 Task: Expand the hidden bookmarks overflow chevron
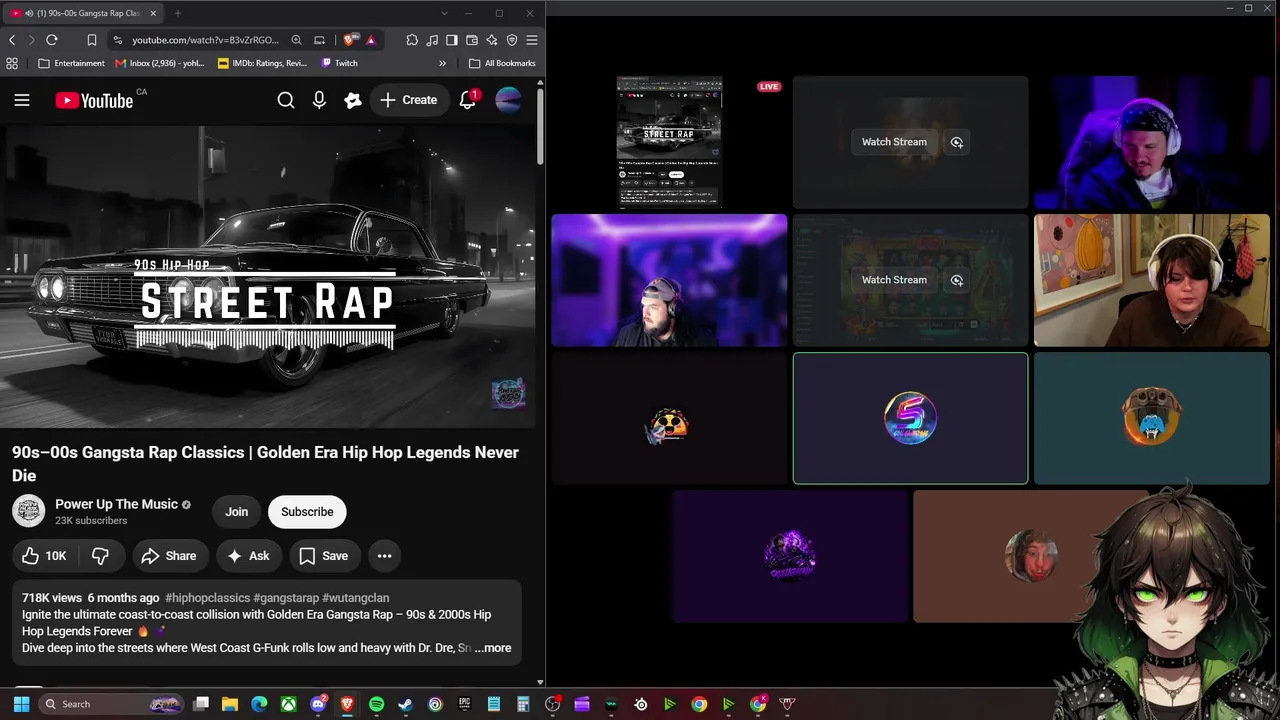pos(442,63)
